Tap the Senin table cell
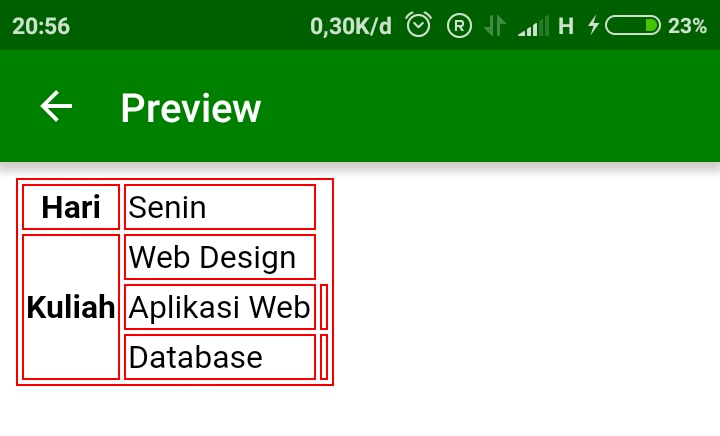Screen dimensions: 720x436 click(220, 207)
